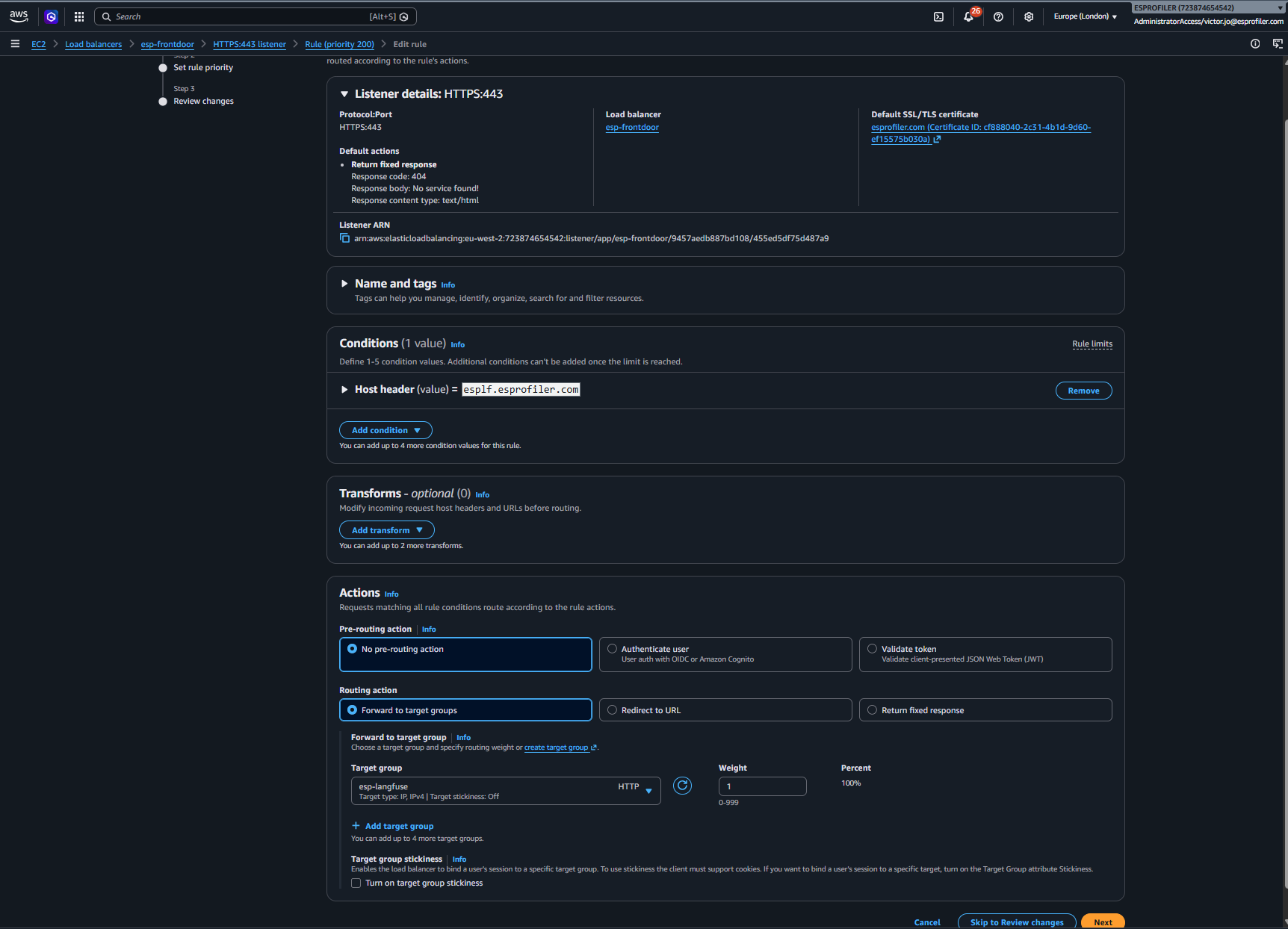Select No pre-routing action
Screen dimensions: 1288x929
coord(465,654)
